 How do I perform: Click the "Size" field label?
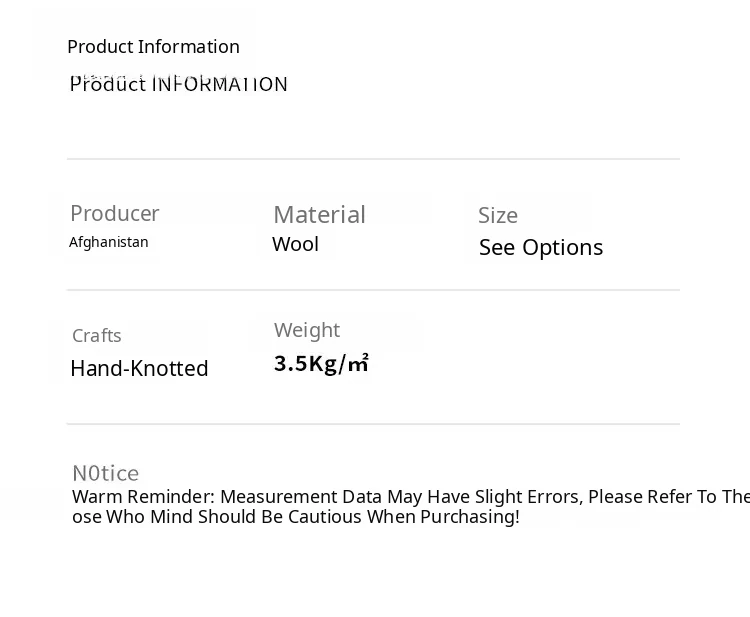click(x=497, y=216)
